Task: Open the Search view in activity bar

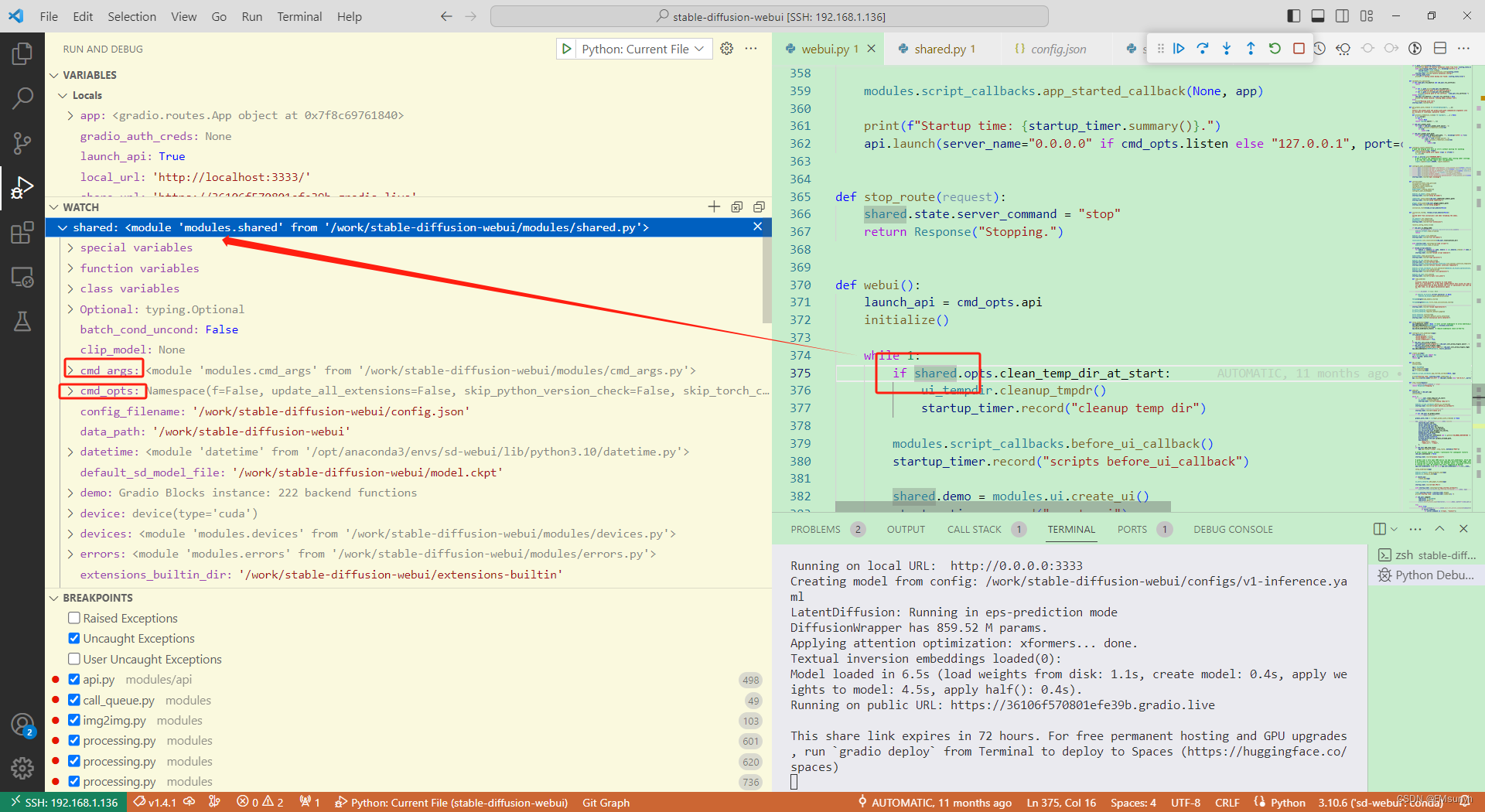Action: coord(22,97)
